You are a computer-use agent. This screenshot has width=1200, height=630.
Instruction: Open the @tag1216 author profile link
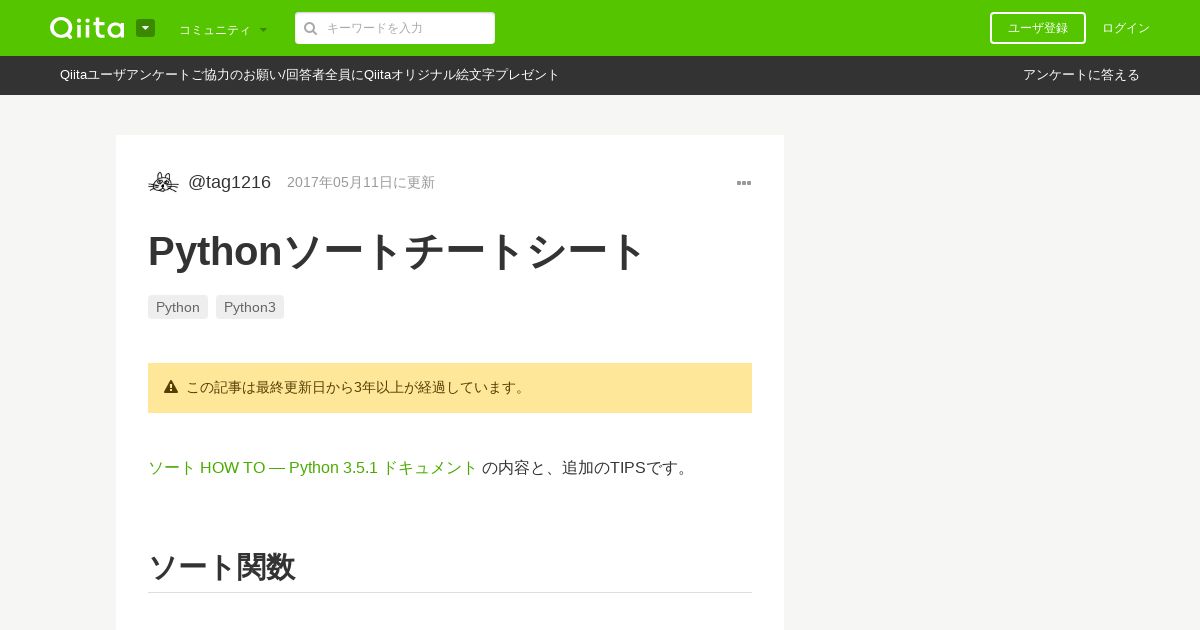229,182
